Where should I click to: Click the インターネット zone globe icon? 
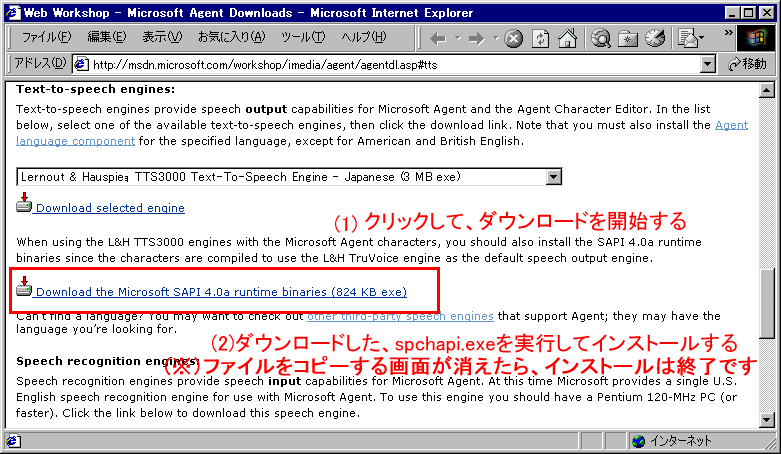638,441
